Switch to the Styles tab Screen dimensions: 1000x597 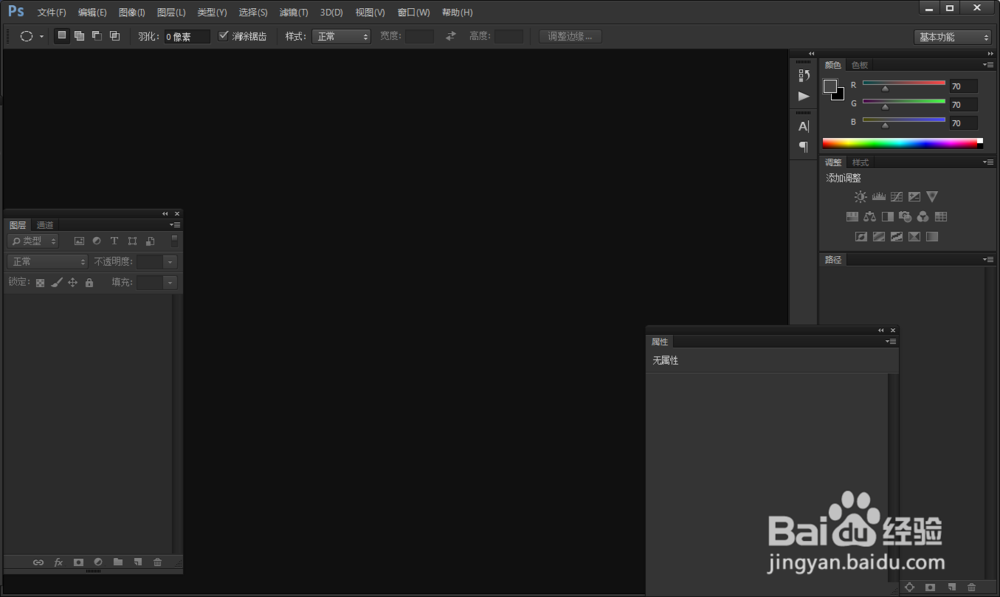[860, 163]
